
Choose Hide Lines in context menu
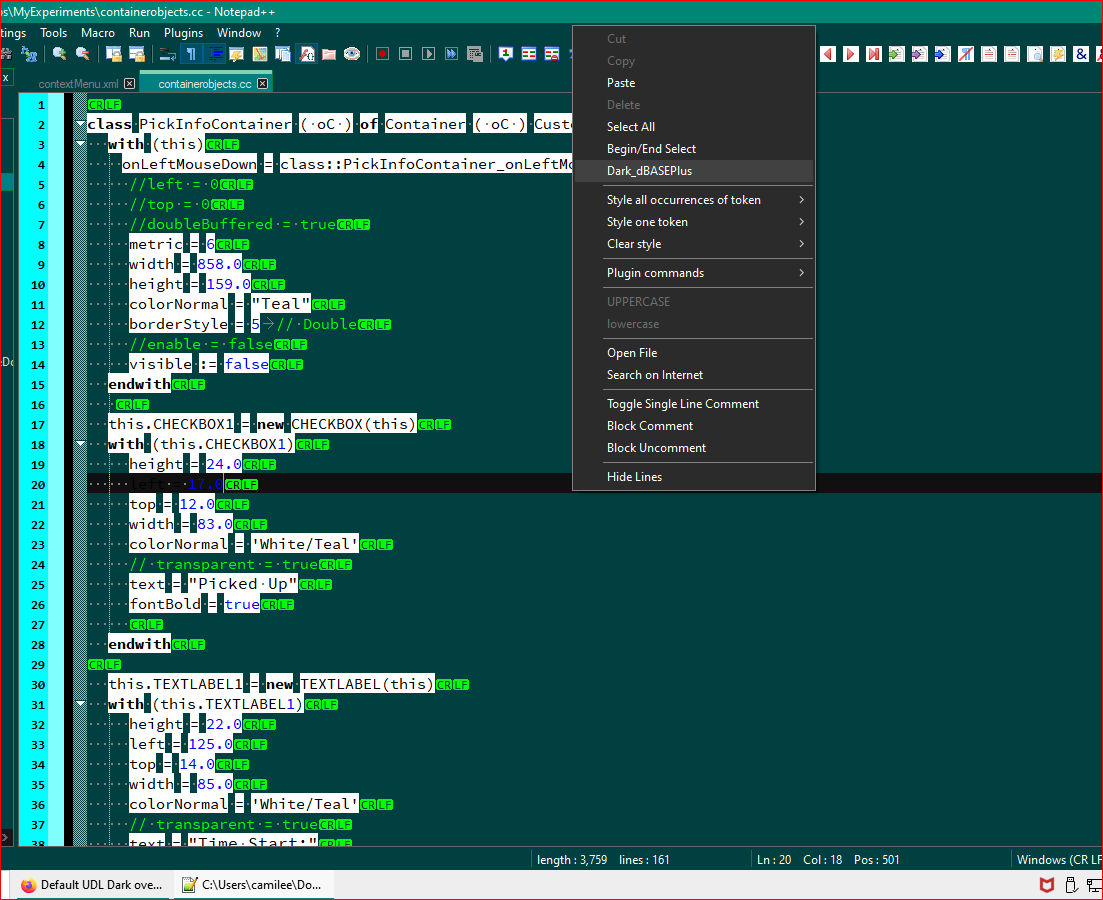coord(694,477)
